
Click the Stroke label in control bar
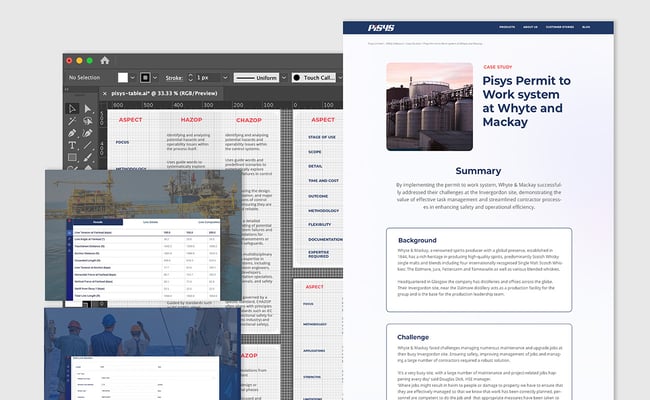174,78
